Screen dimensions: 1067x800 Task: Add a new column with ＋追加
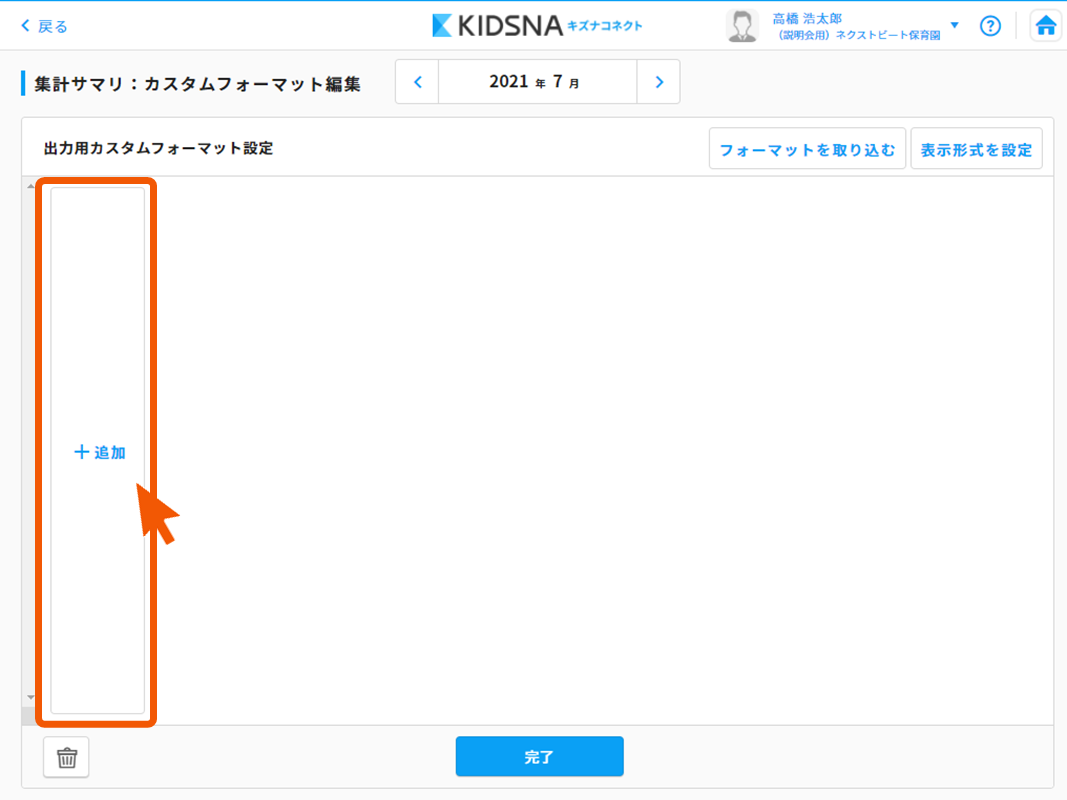click(x=99, y=452)
